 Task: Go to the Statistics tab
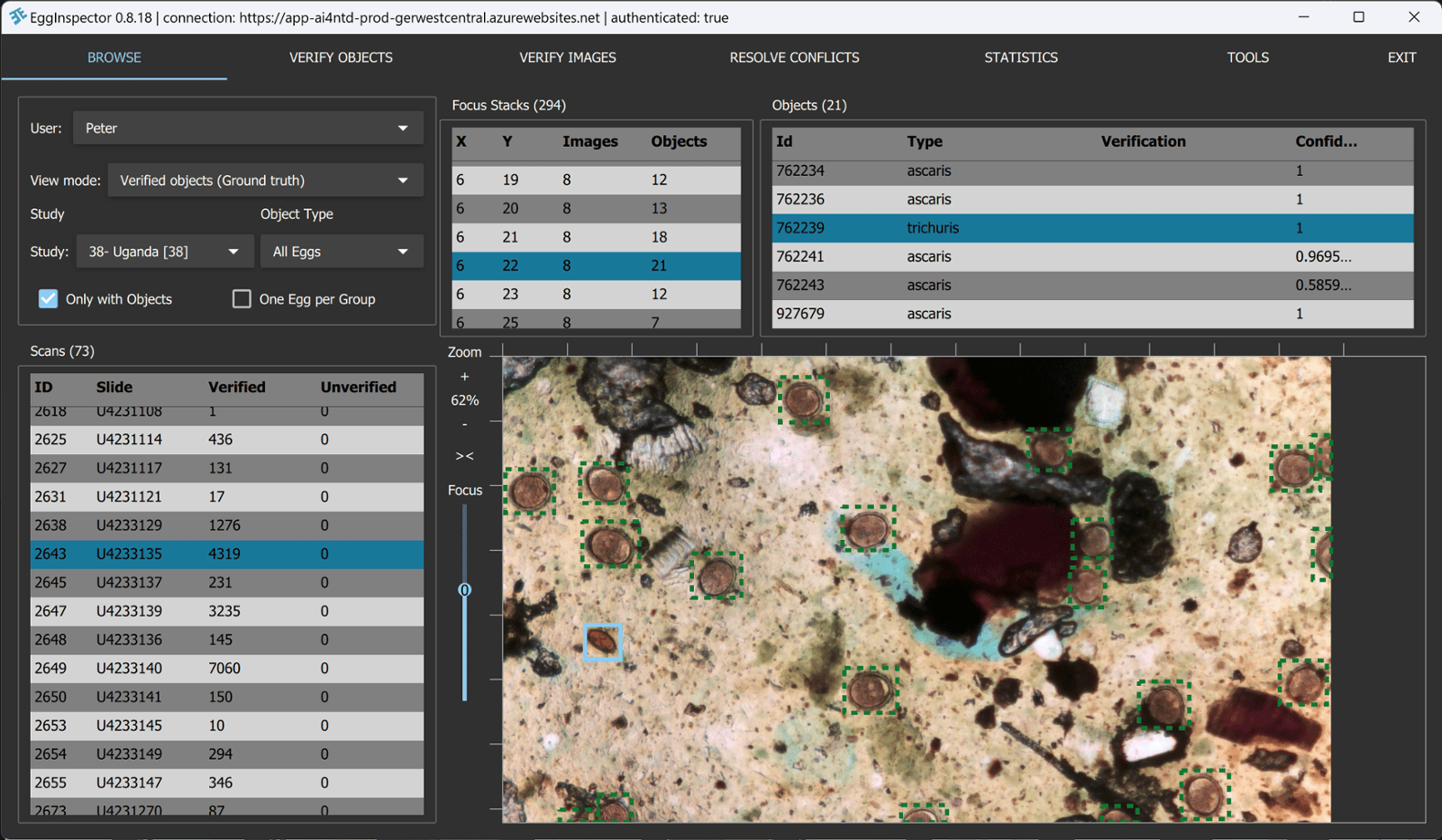pyautogui.click(x=1020, y=58)
